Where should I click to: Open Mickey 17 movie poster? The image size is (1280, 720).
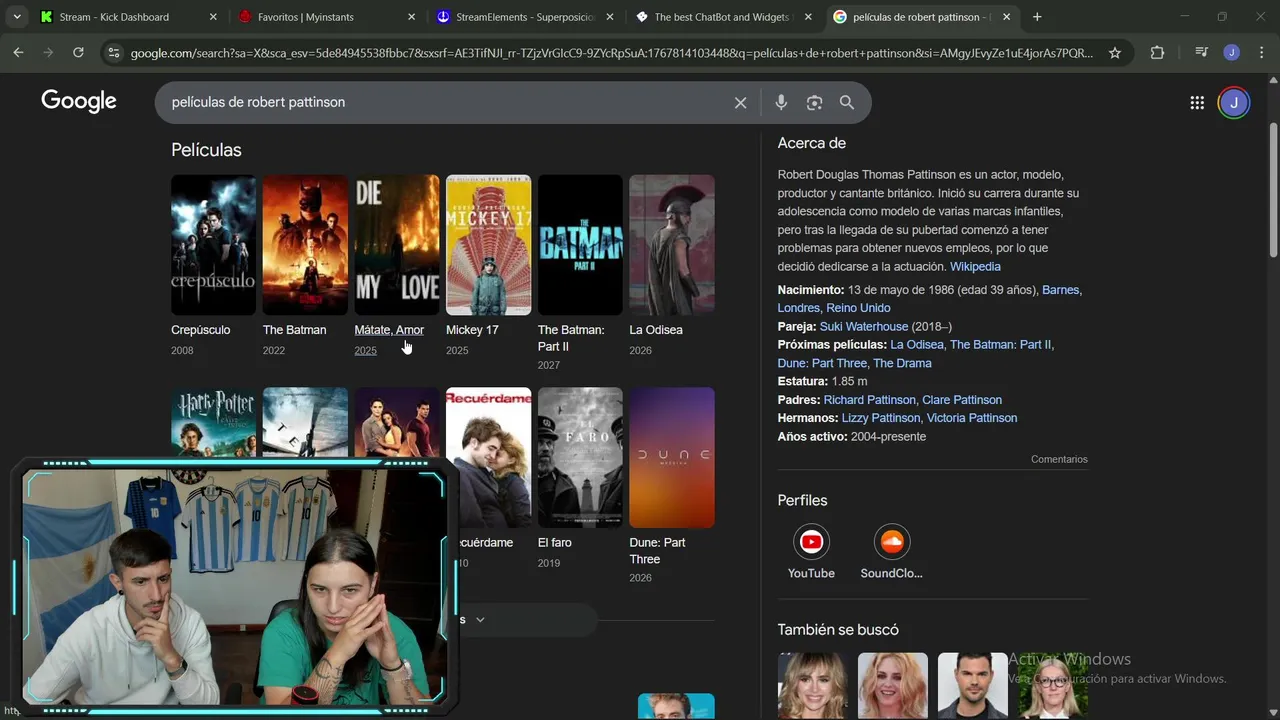pos(488,245)
